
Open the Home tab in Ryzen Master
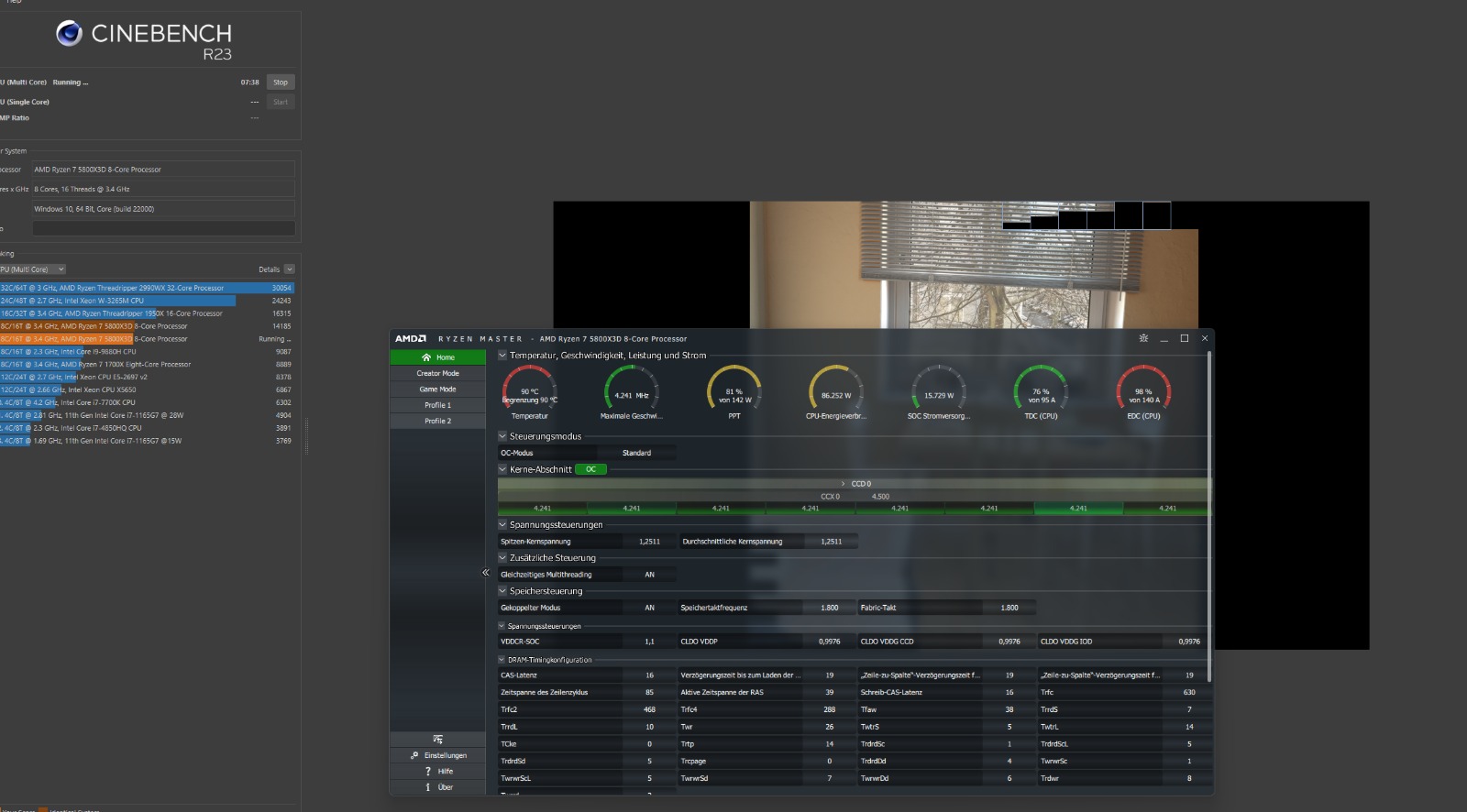(437, 357)
